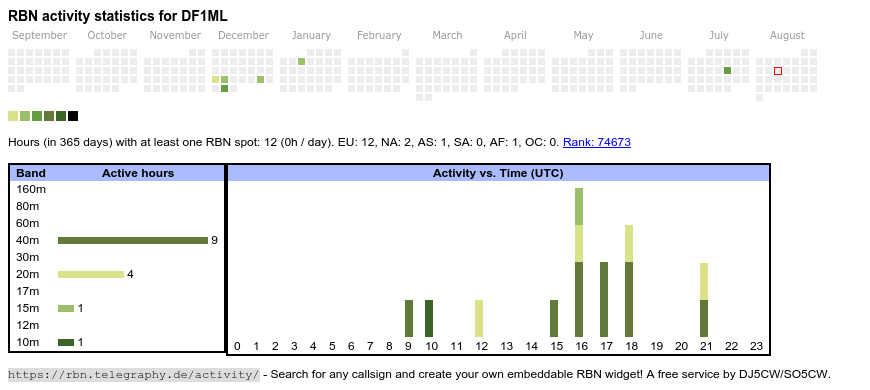This screenshot has height=390, width=870.
Task: Click hour label 23 on the time axis
Action: tap(756, 346)
